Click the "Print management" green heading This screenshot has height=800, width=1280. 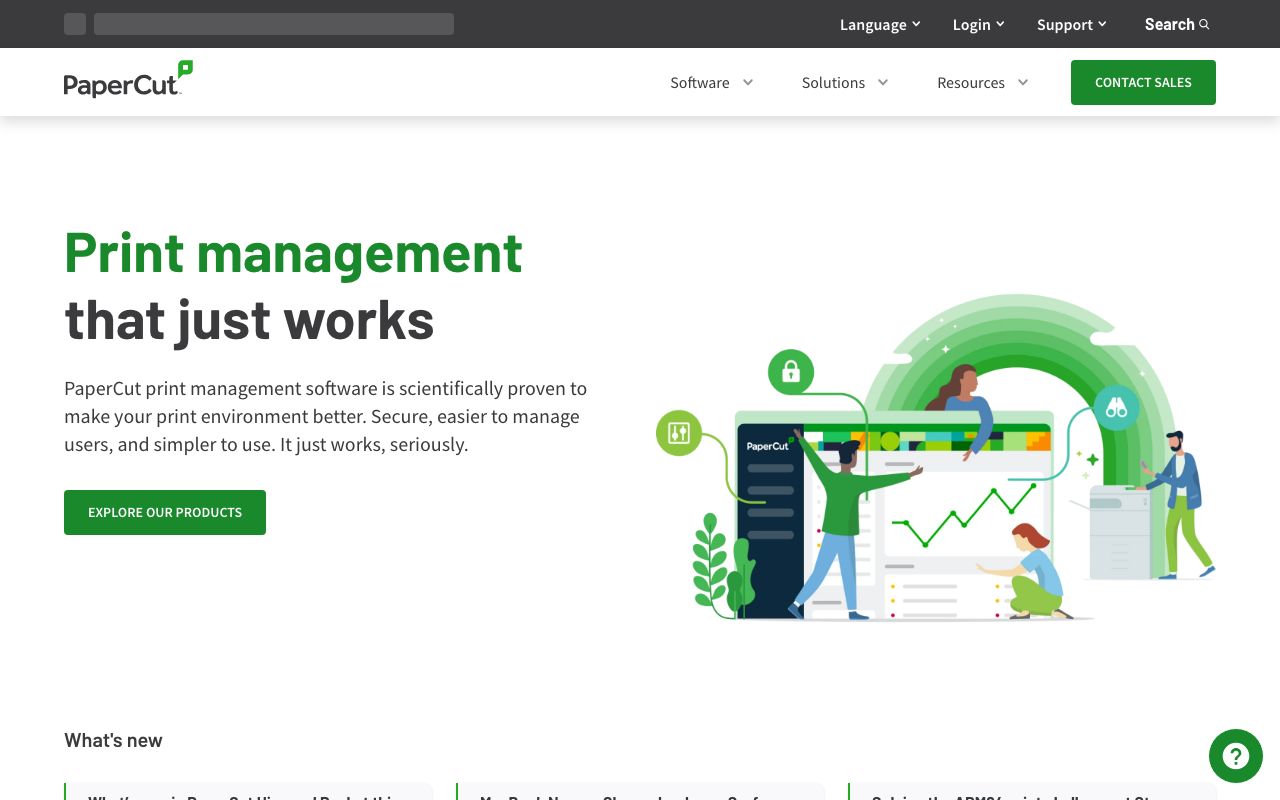(293, 252)
